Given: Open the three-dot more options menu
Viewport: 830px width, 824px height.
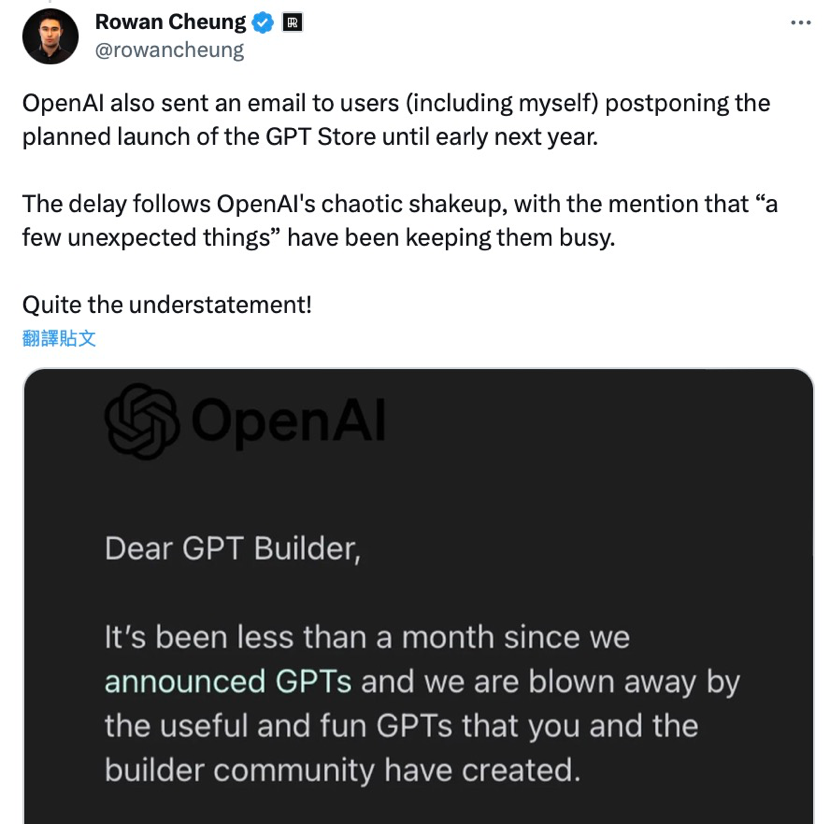Looking at the screenshot, I should click(x=800, y=21).
